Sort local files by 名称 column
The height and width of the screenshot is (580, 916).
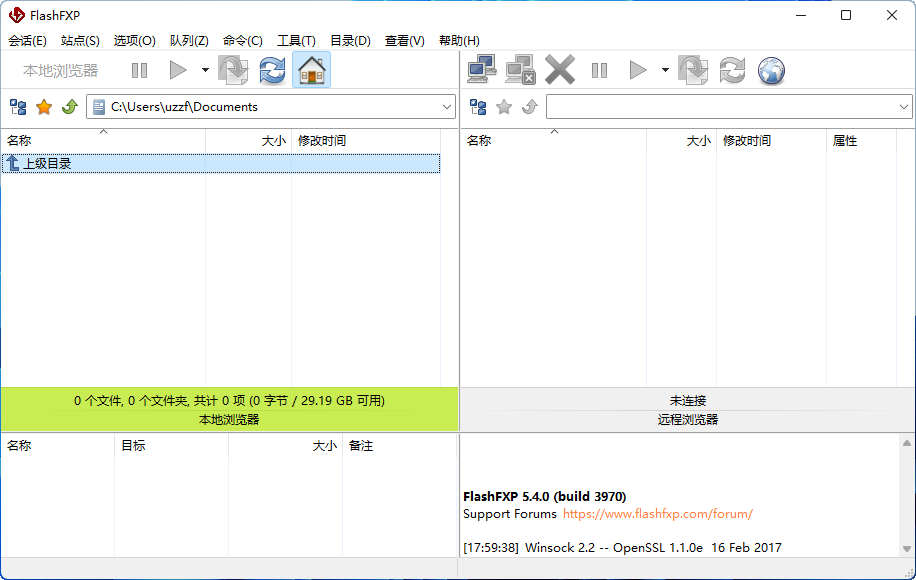pos(103,141)
